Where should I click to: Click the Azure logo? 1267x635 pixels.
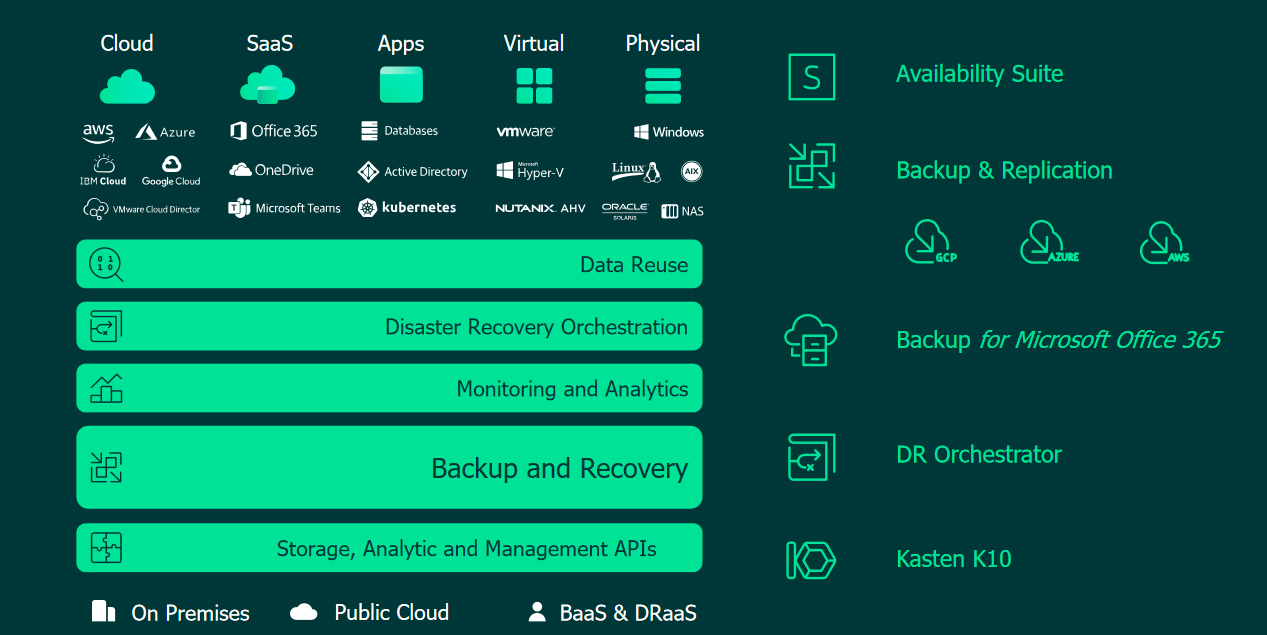(x=165, y=132)
